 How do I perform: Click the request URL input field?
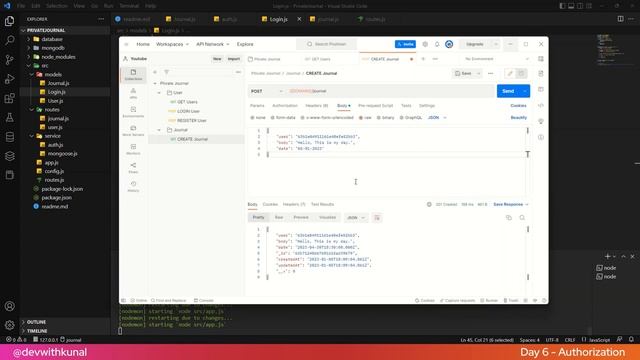point(390,91)
